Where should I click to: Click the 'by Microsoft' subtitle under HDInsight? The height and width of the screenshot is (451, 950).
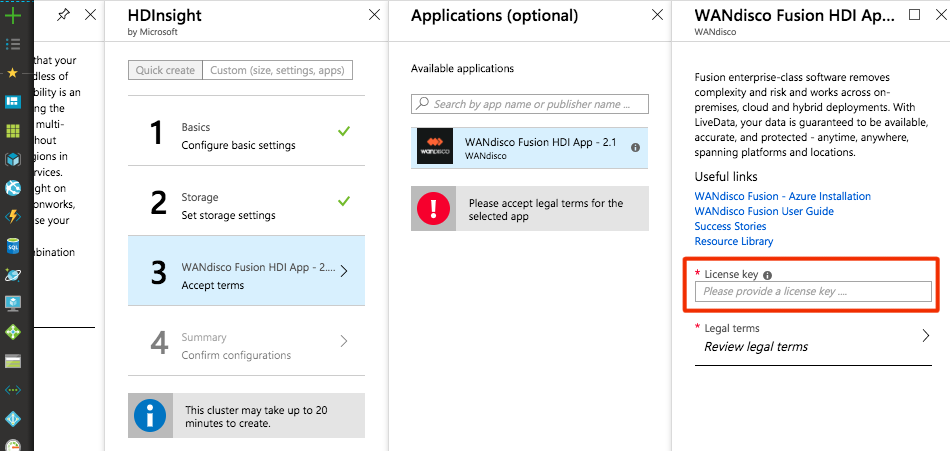[153, 33]
